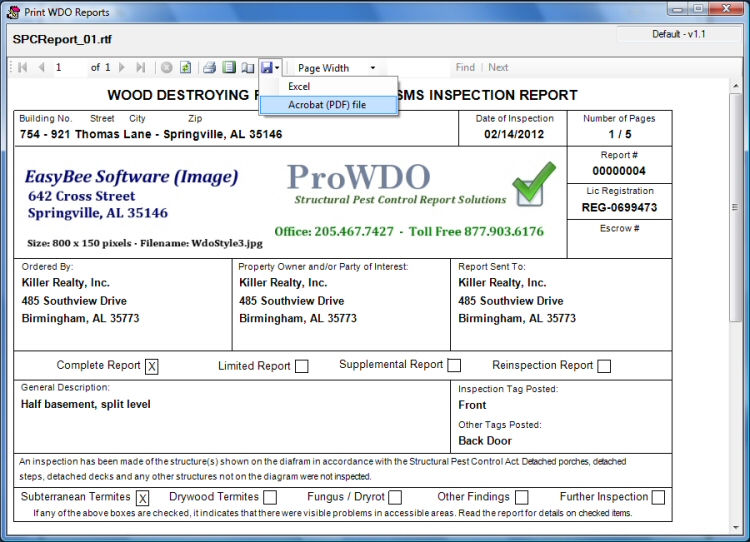Maximize the Print WDO Reports window
Viewport: 750px width, 542px height.
pyautogui.click(x=699, y=9)
